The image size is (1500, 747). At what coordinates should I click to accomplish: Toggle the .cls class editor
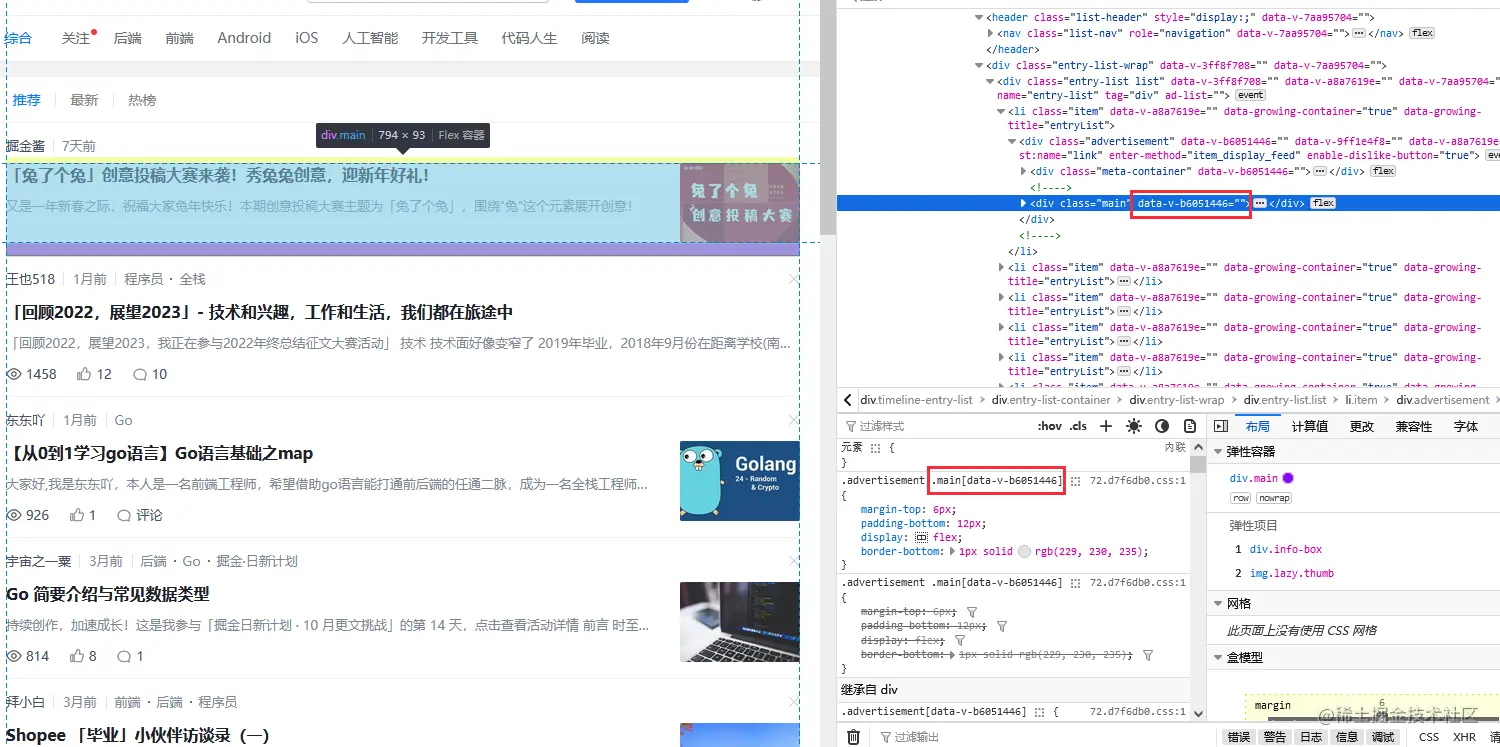[1078, 425]
